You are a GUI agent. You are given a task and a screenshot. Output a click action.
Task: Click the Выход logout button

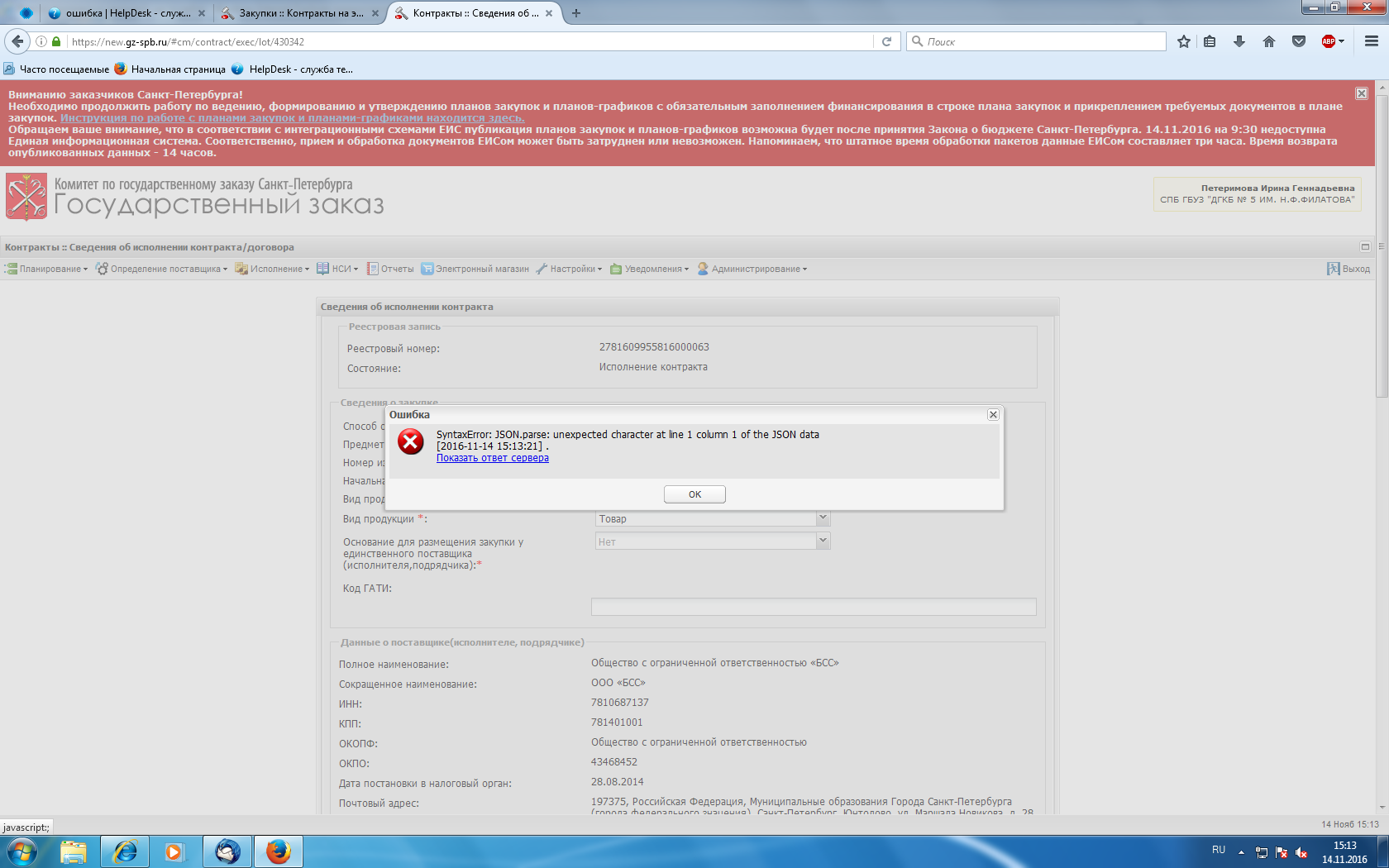click(x=1348, y=269)
